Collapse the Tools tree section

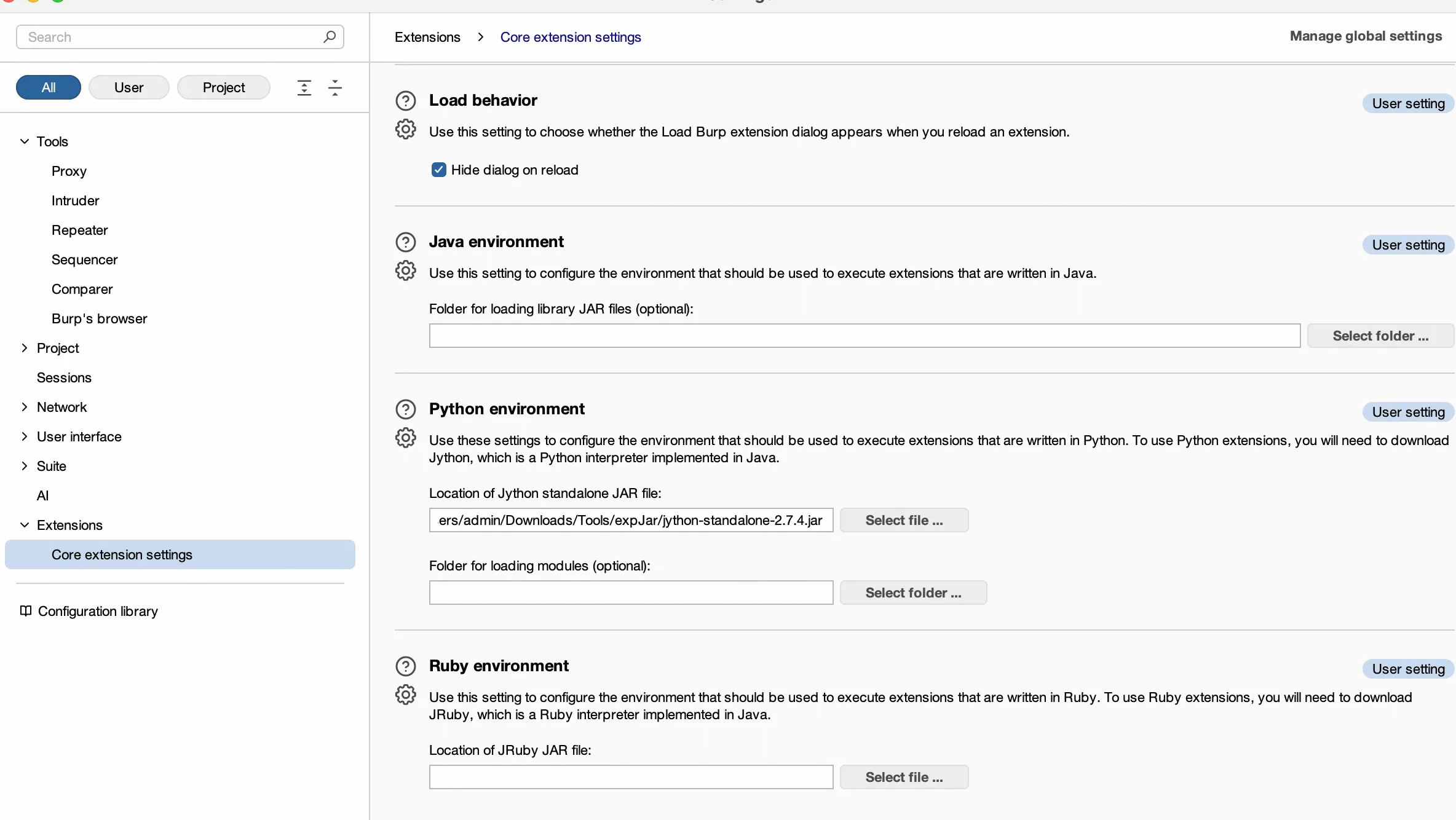pyautogui.click(x=25, y=142)
